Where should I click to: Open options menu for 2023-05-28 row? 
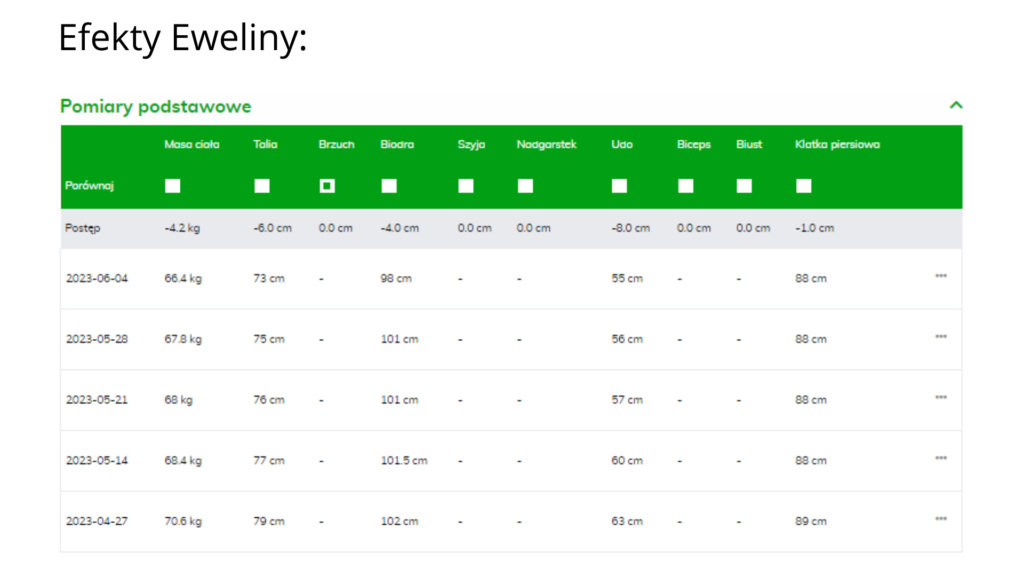point(940,337)
